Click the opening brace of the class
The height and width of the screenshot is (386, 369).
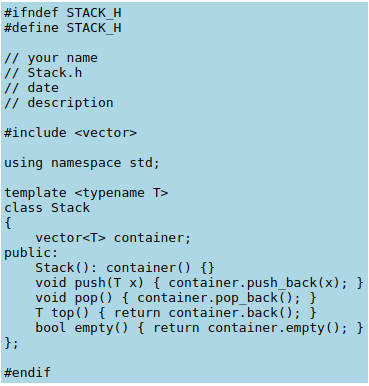[8, 223]
